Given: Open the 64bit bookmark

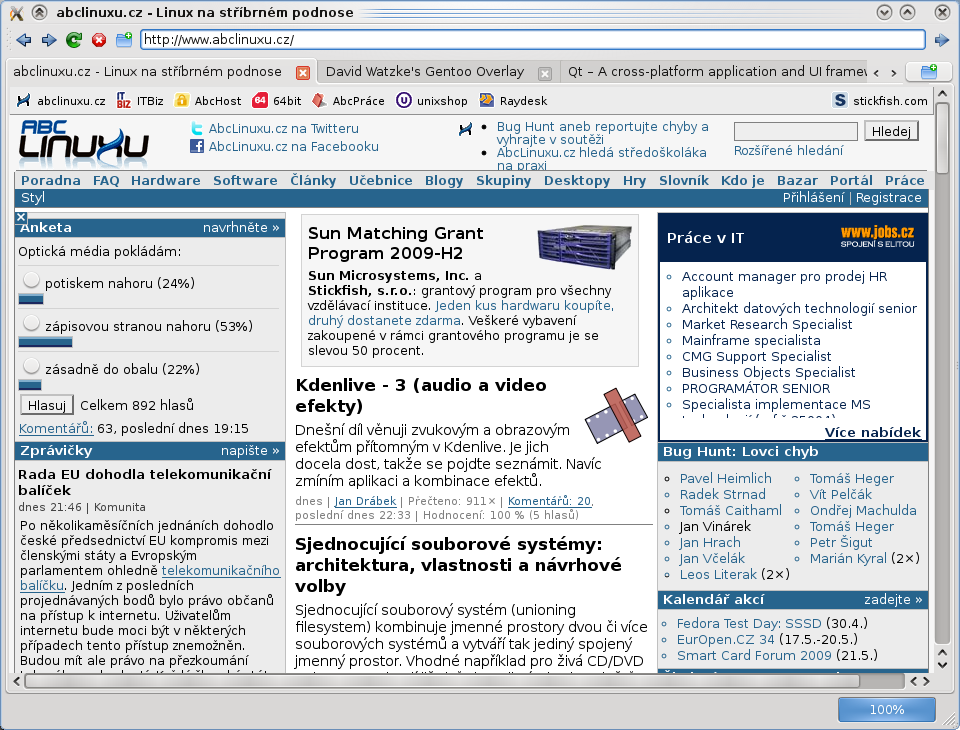Looking at the screenshot, I should (277, 100).
